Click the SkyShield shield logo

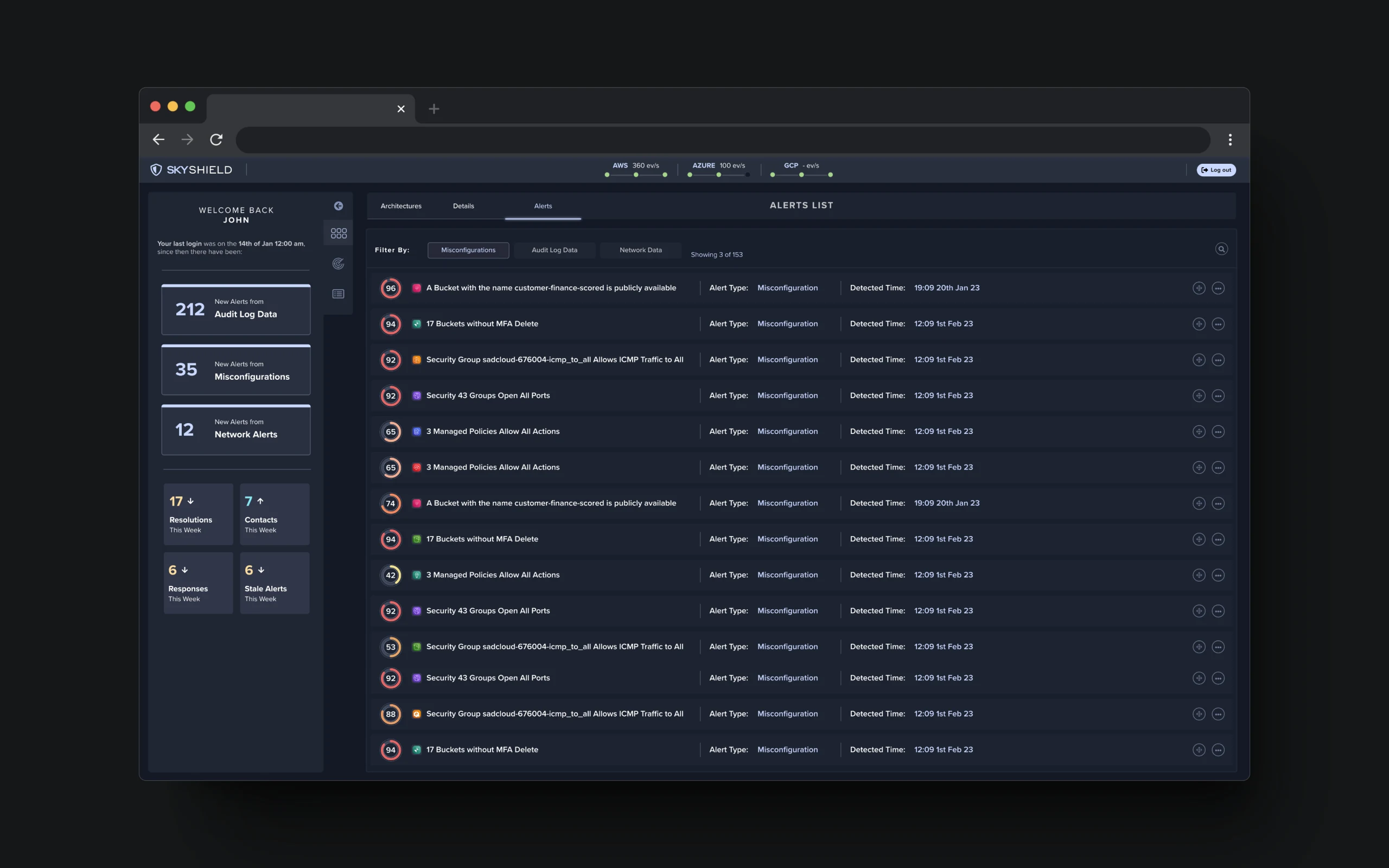coord(156,169)
